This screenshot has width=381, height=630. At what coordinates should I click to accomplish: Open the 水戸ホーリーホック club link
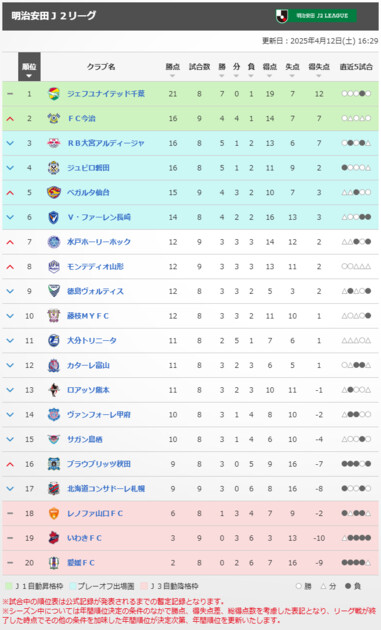pos(99,242)
